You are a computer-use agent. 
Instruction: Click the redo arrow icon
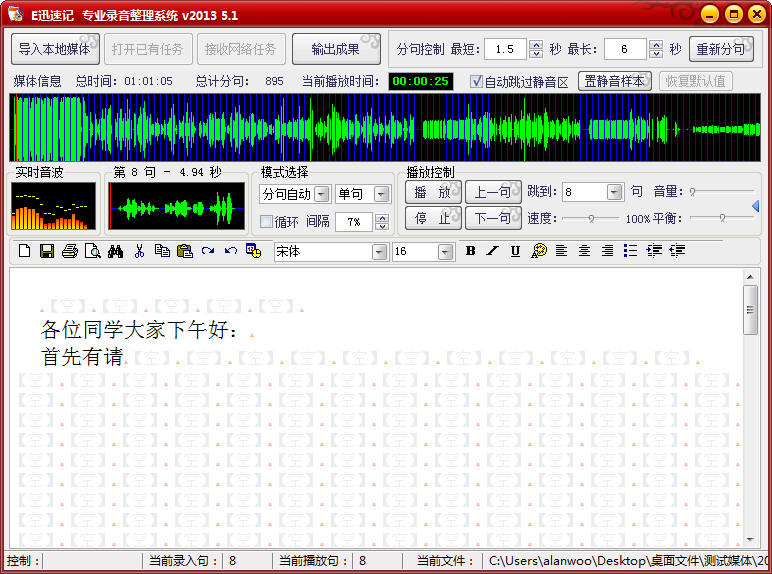[x=208, y=251]
